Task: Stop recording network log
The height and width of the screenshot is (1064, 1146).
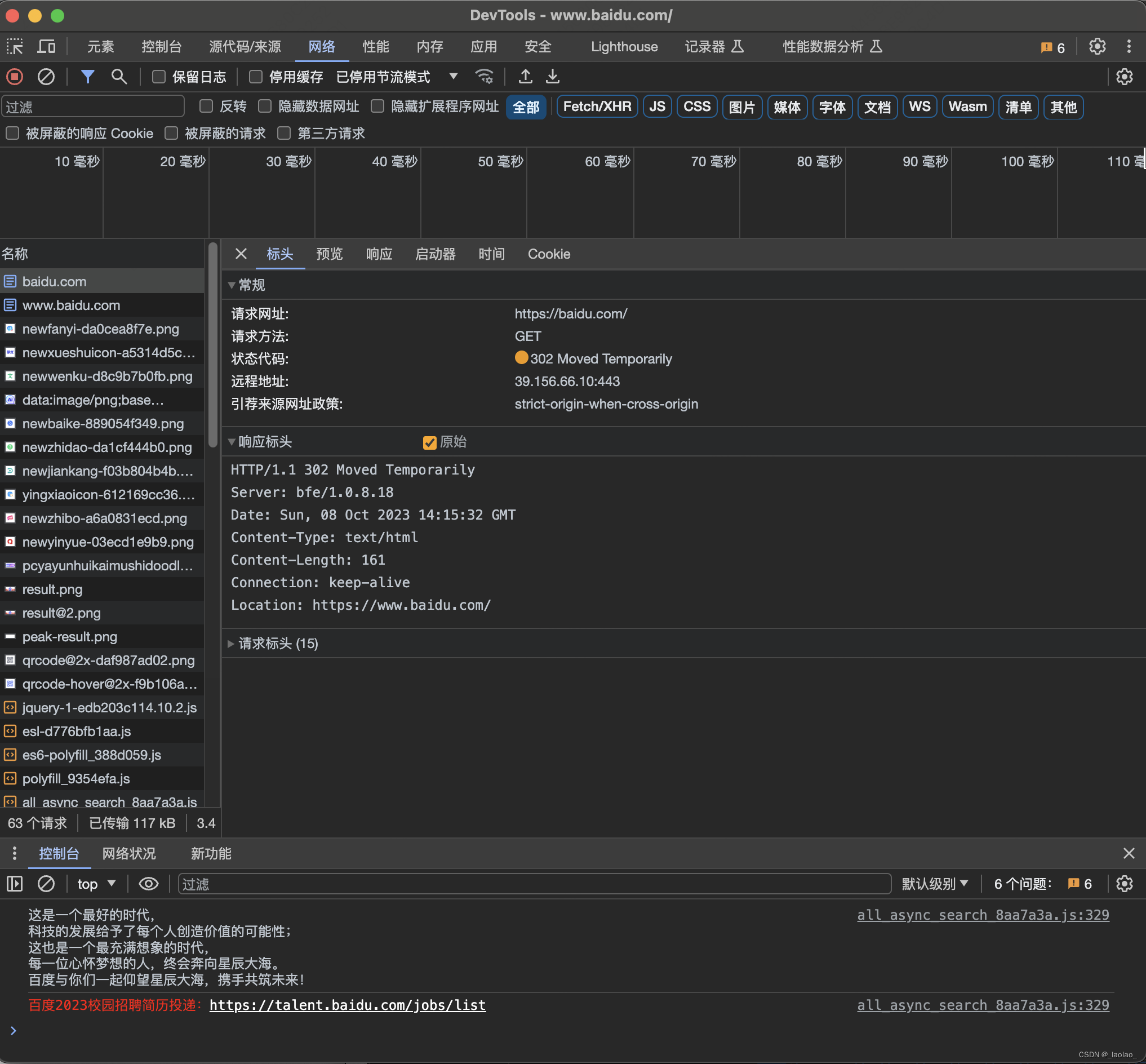Action: point(15,77)
